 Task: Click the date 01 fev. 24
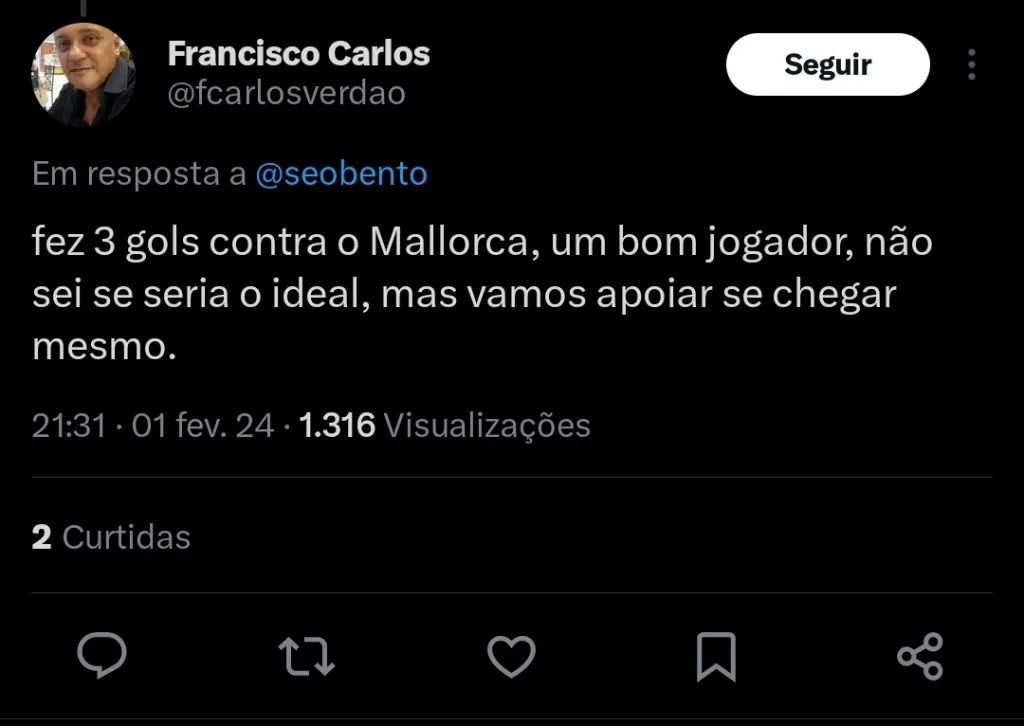tap(203, 426)
